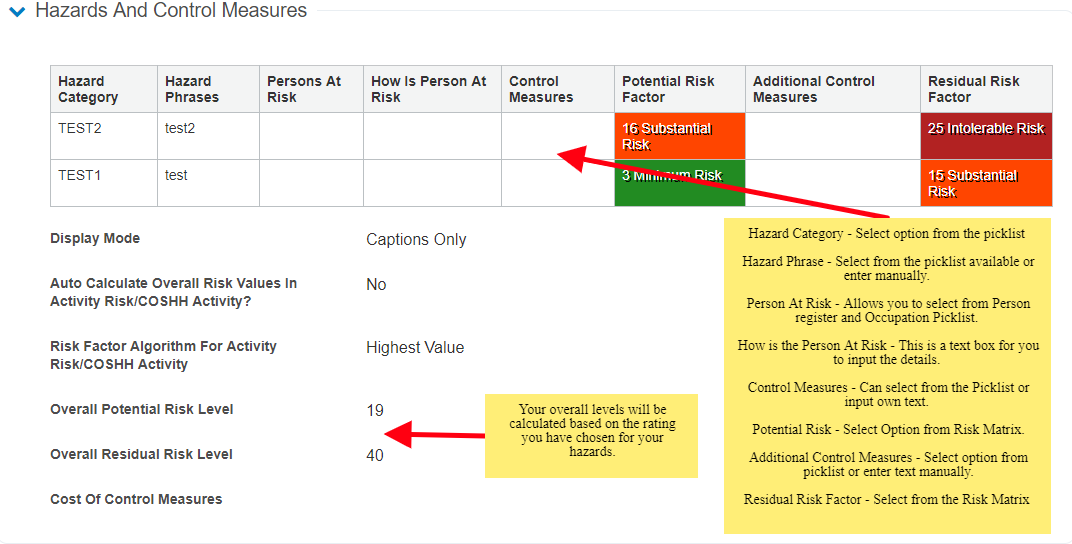
Task: Select the 15 Substantial Risk residual cell
Action: point(986,183)
